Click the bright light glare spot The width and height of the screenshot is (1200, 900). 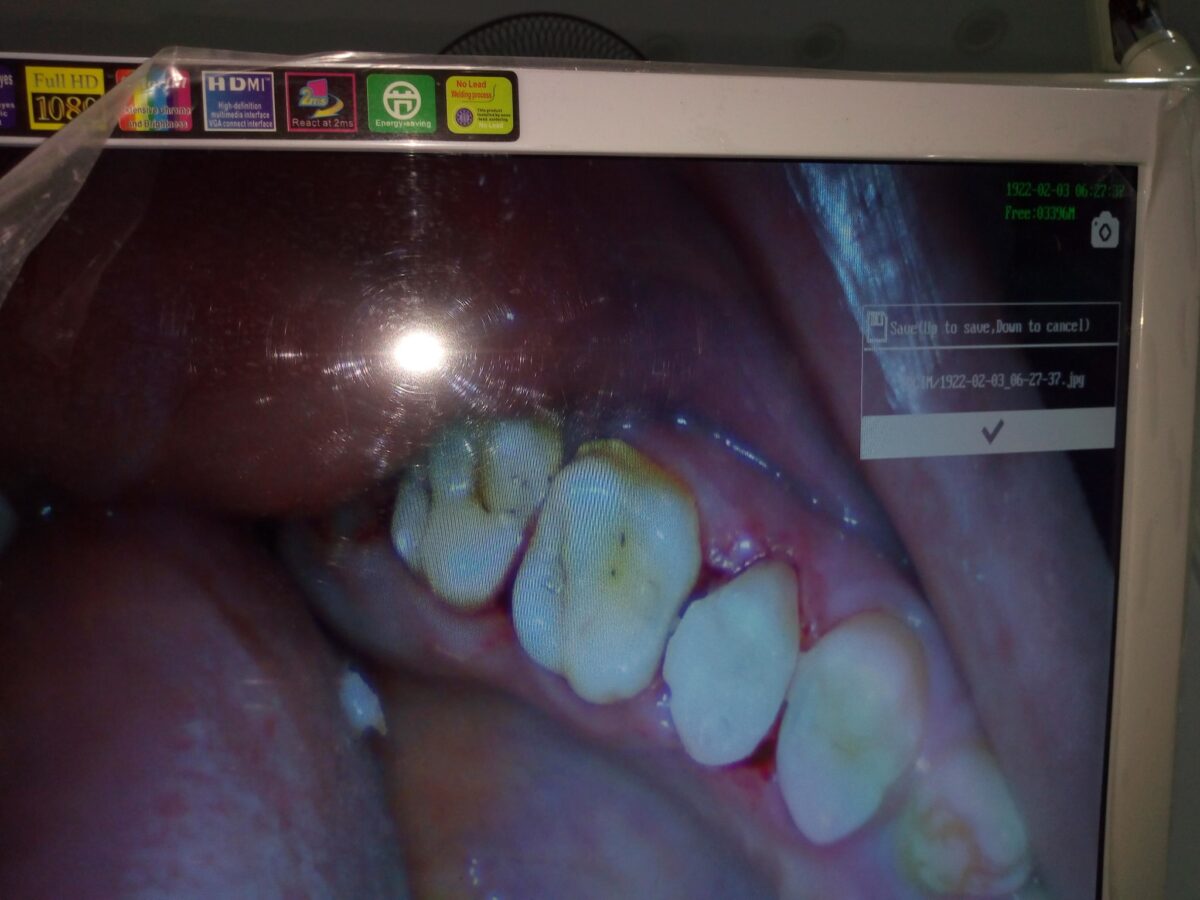pos(419,351)
